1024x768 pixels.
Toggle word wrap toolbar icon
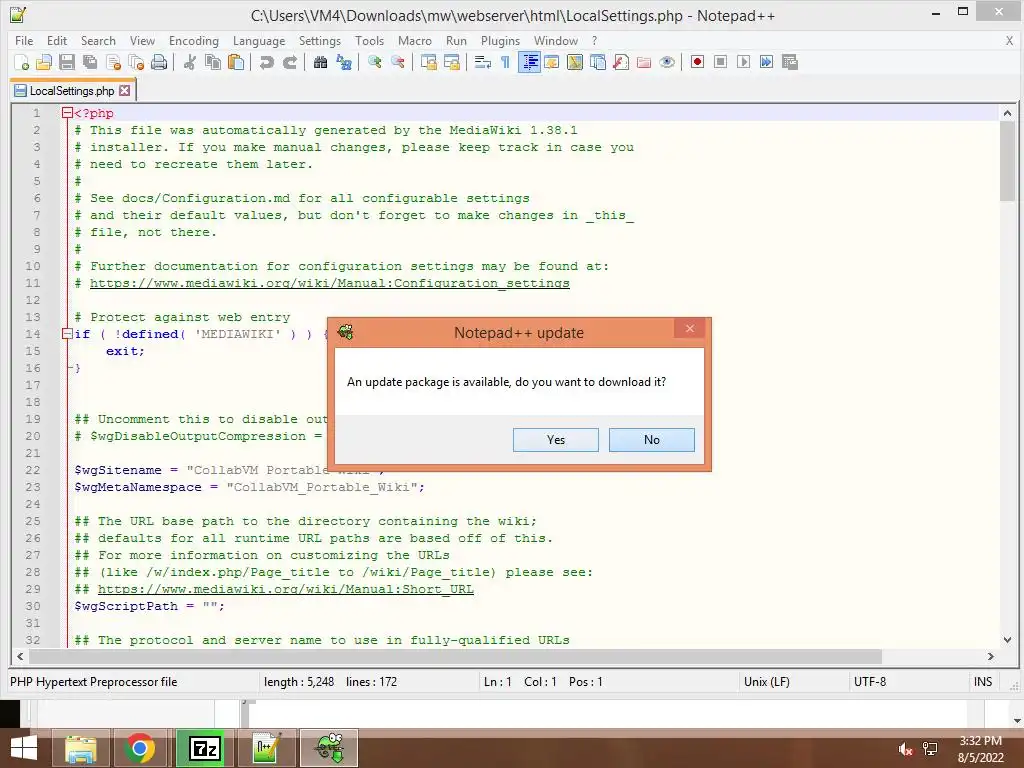pyautogui.click(x=483, y=62)
